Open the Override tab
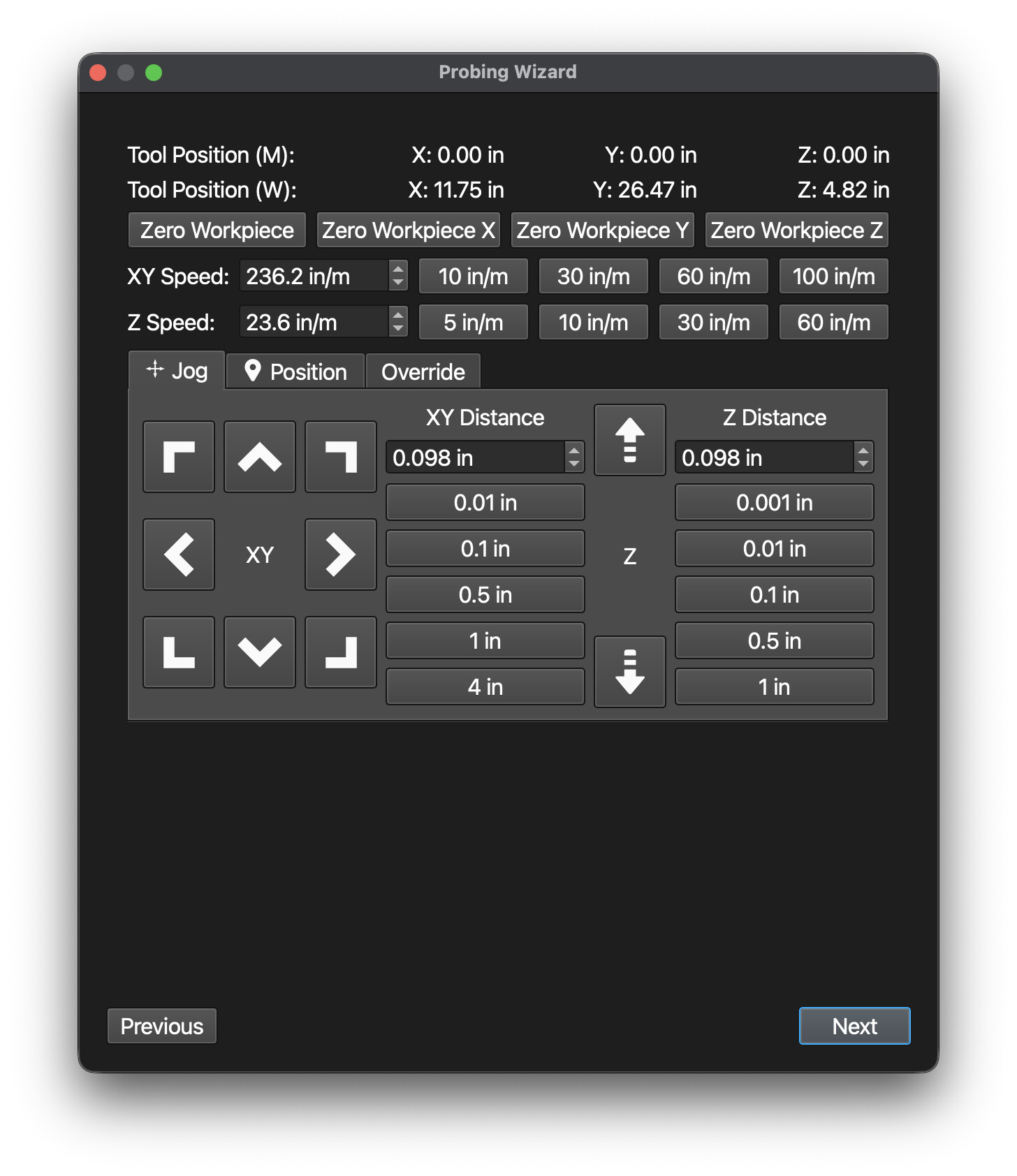This screenshot has width=1017, height=1176. [x=423, y=372]
